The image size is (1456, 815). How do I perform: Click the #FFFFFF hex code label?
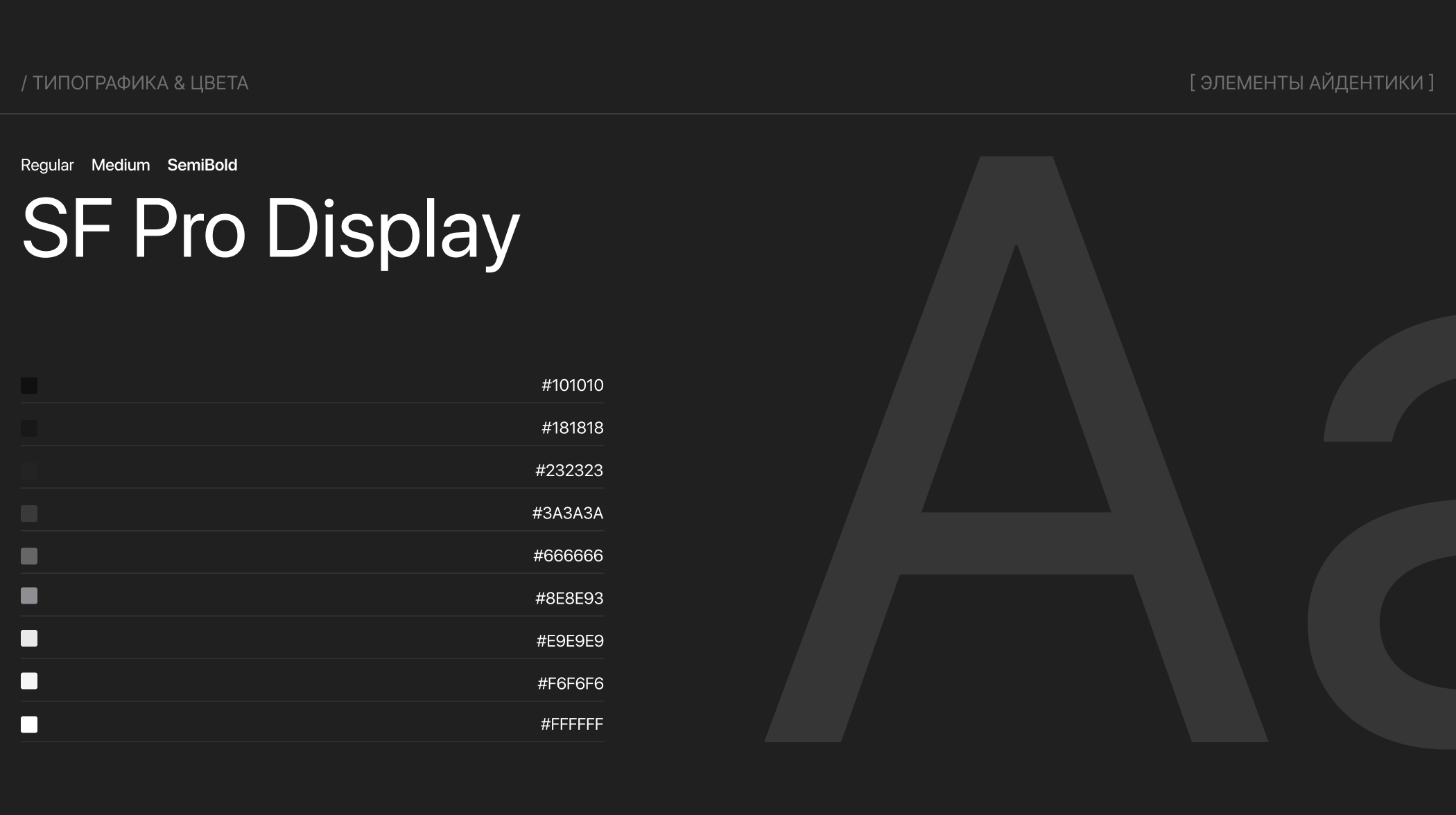572,724
